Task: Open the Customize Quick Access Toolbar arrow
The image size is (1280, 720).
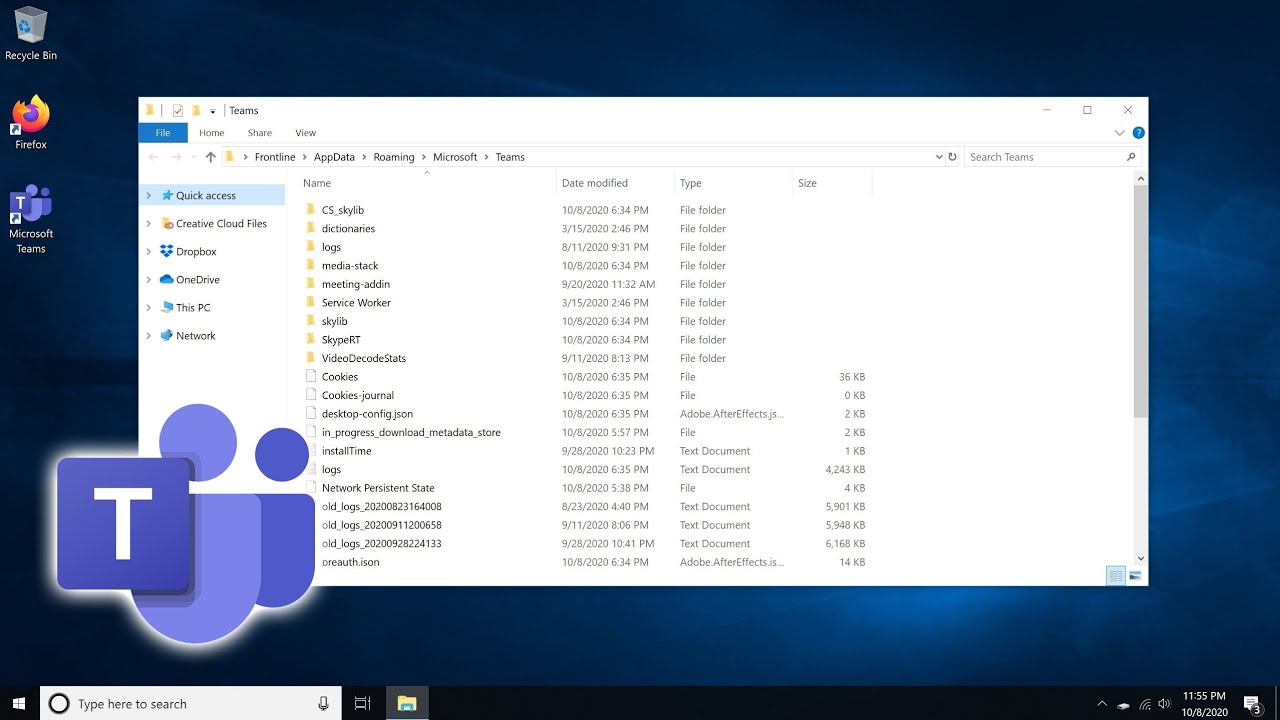Action: coord(213,111)
